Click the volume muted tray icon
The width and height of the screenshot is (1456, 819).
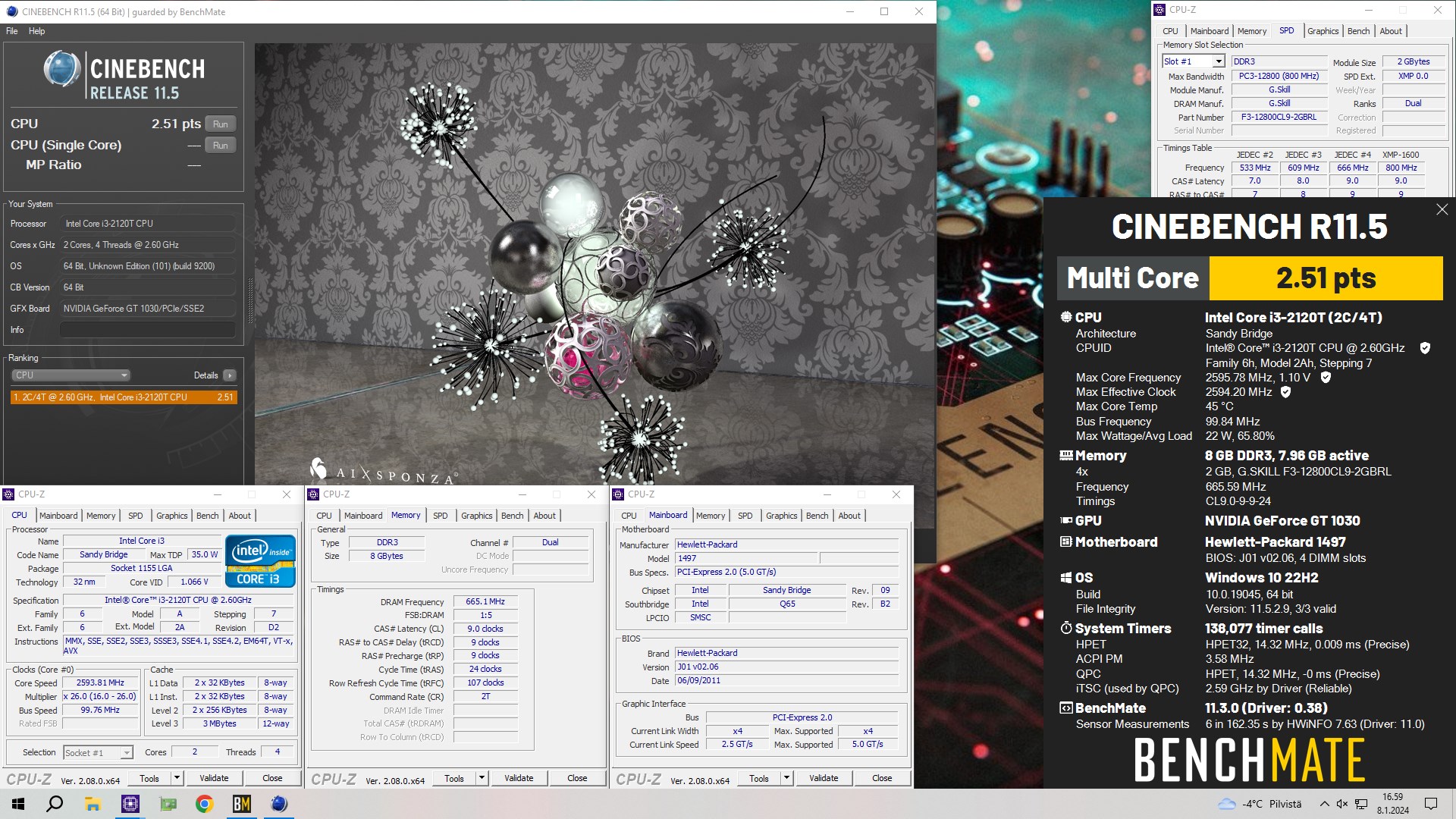[x=1342, y=804]
